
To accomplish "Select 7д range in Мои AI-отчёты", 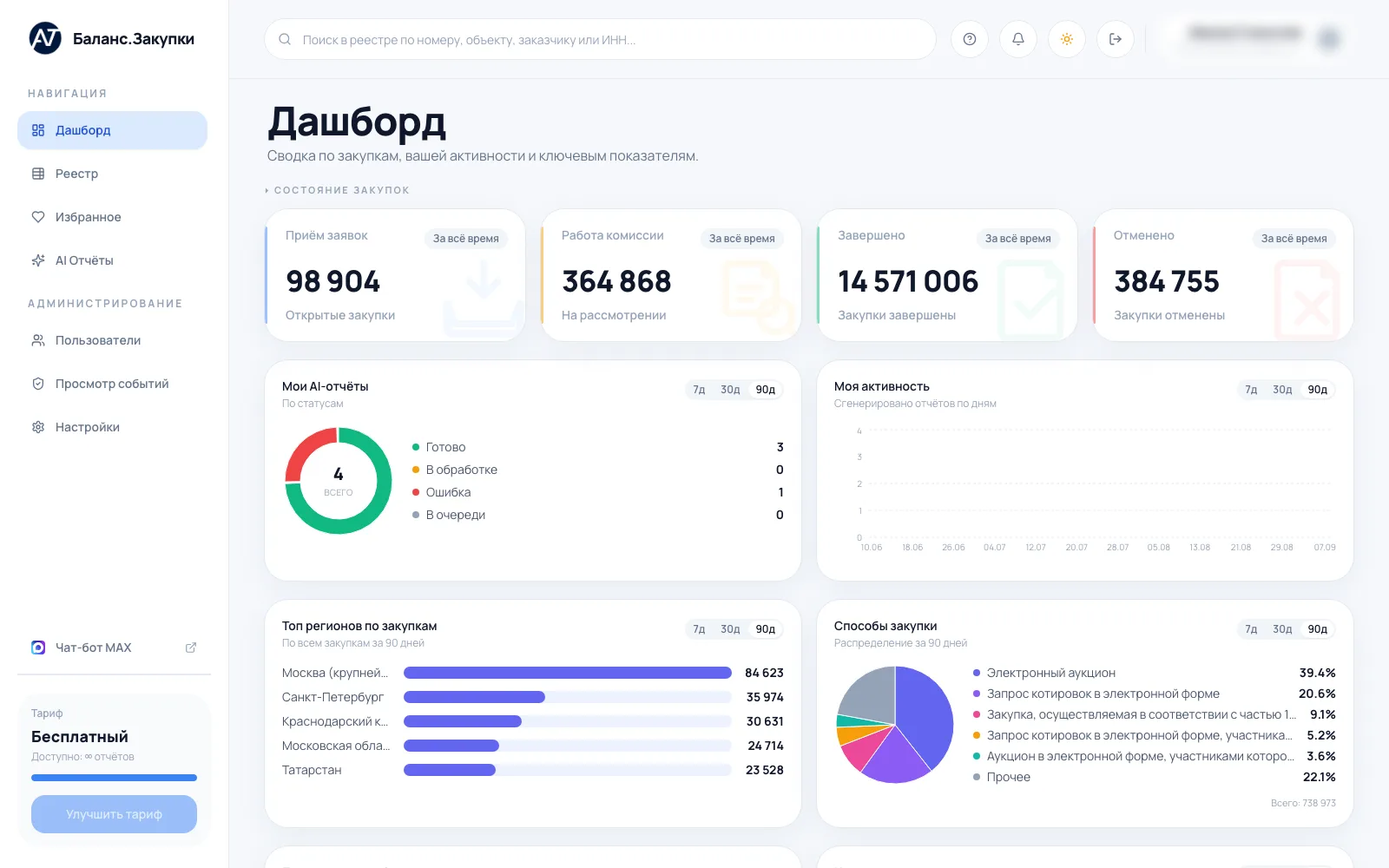I will 699,390.
